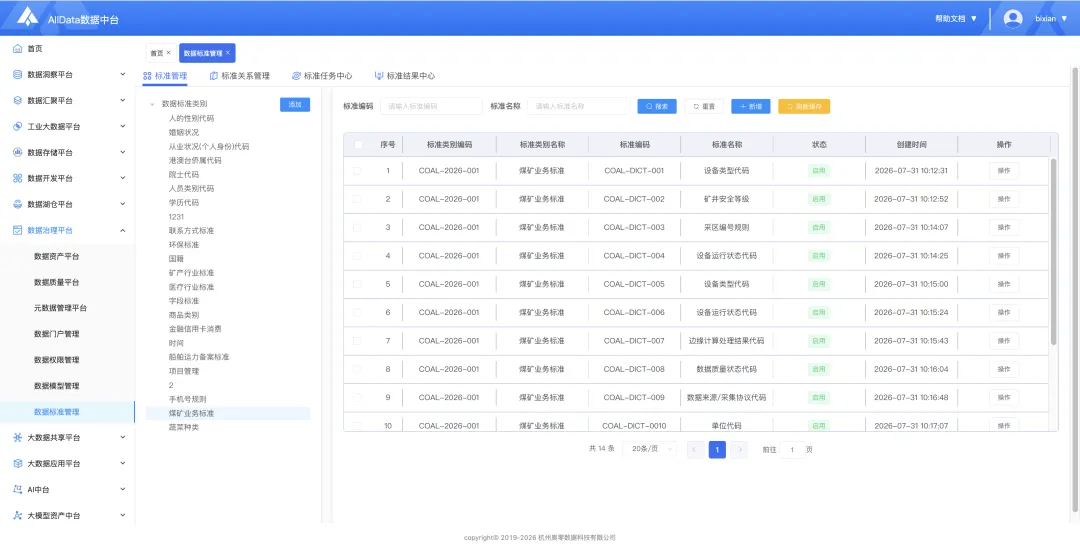Close the 数据标准管理 page tab
Image resolution: width=1080 pixels, height=549 pixels.
click(x=227, y=52)
